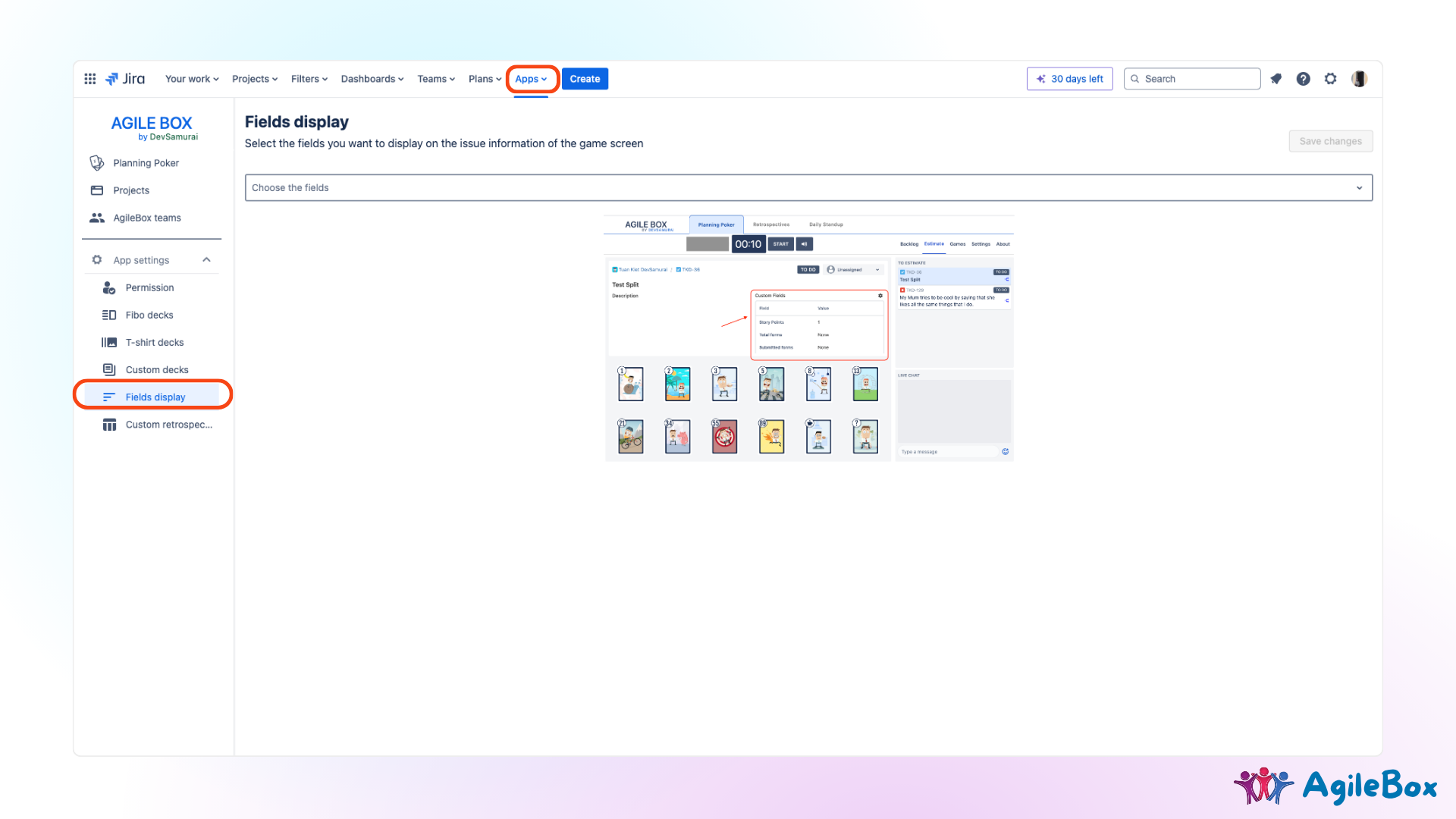Open AgileBox teams in sidebar
1456x819 pixels.
(146, 218)
